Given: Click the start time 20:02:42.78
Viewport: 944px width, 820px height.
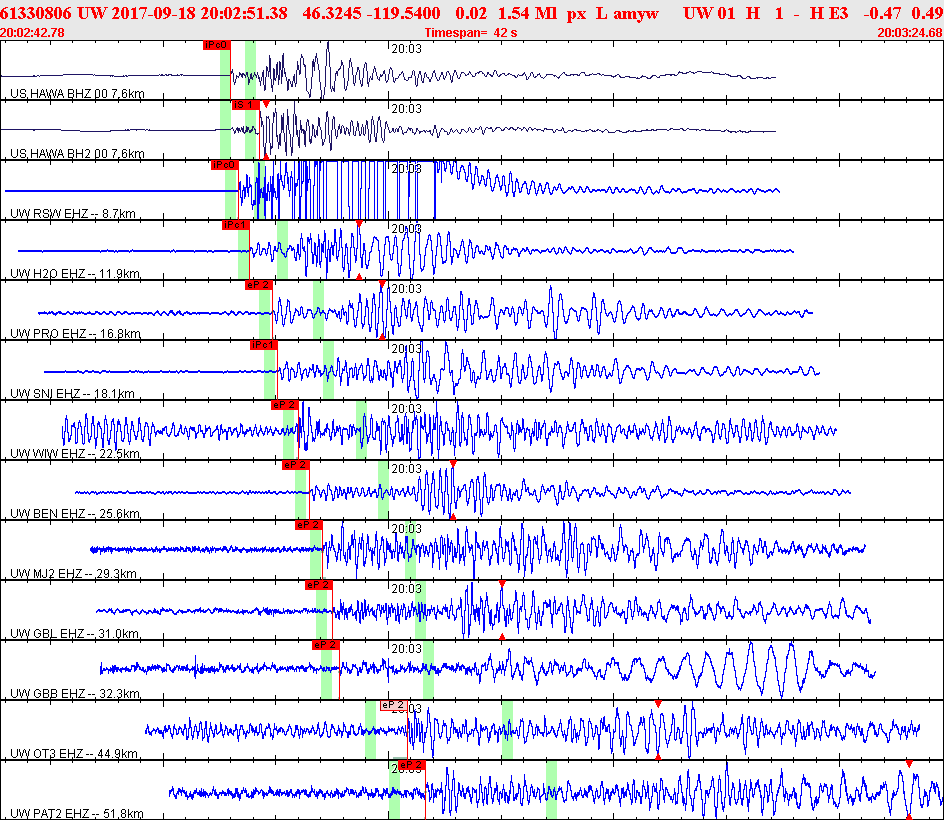Looking at the screenshot, I should coord(33,33).
